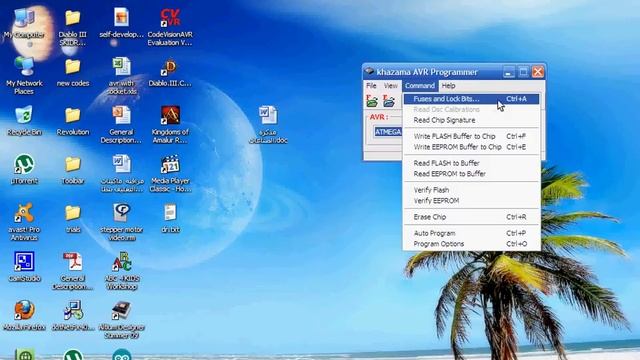The image size is (640, 360).
Task: Select the Revolution folder
Action: pyautogui.click(x=73, y=121)
